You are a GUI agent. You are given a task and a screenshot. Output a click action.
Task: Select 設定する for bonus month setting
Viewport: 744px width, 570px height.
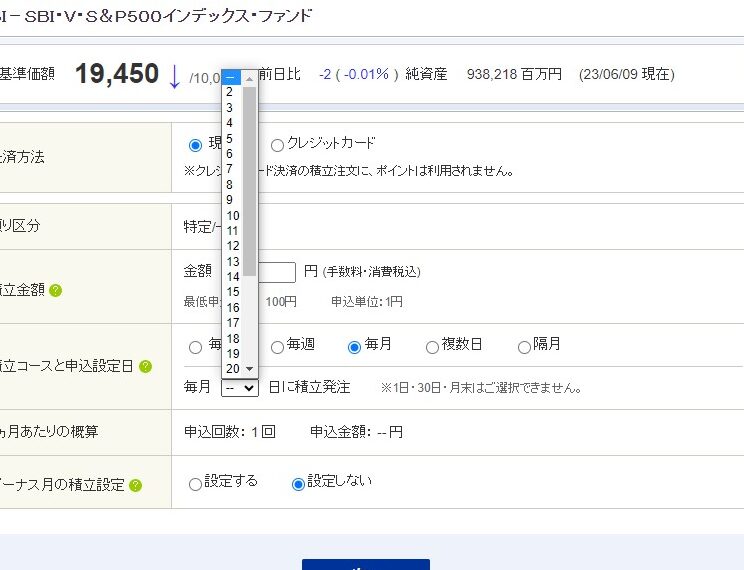tap(195, 484)
